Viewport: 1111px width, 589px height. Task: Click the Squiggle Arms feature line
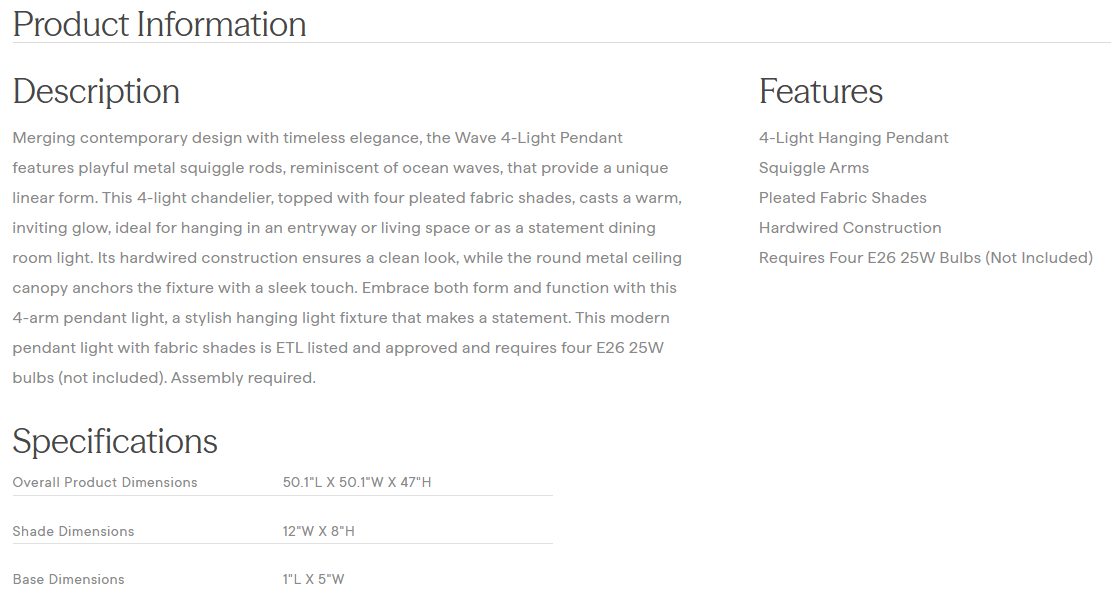tap(813, 168)
